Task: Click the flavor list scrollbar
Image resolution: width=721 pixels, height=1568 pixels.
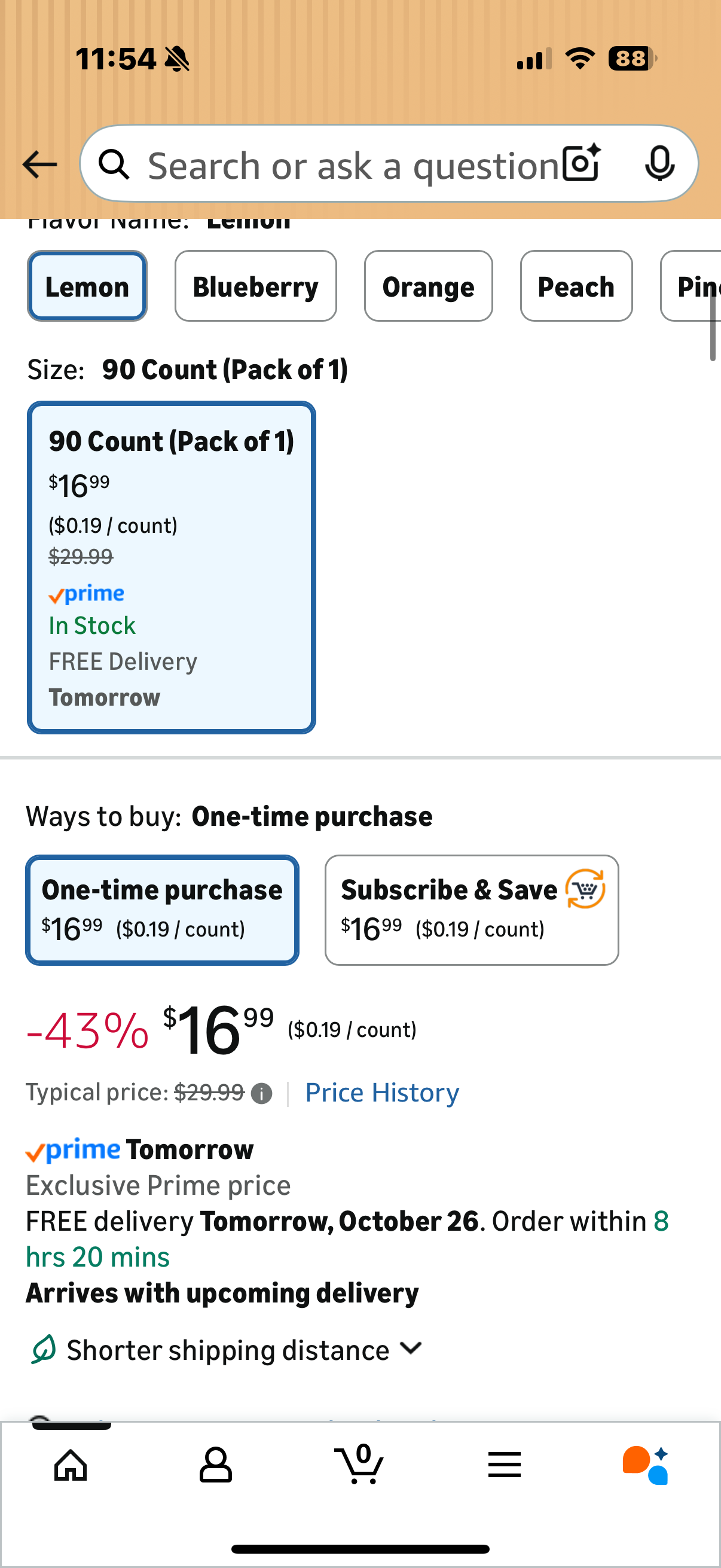Action: pyautogui.click(x=713, y=326)
